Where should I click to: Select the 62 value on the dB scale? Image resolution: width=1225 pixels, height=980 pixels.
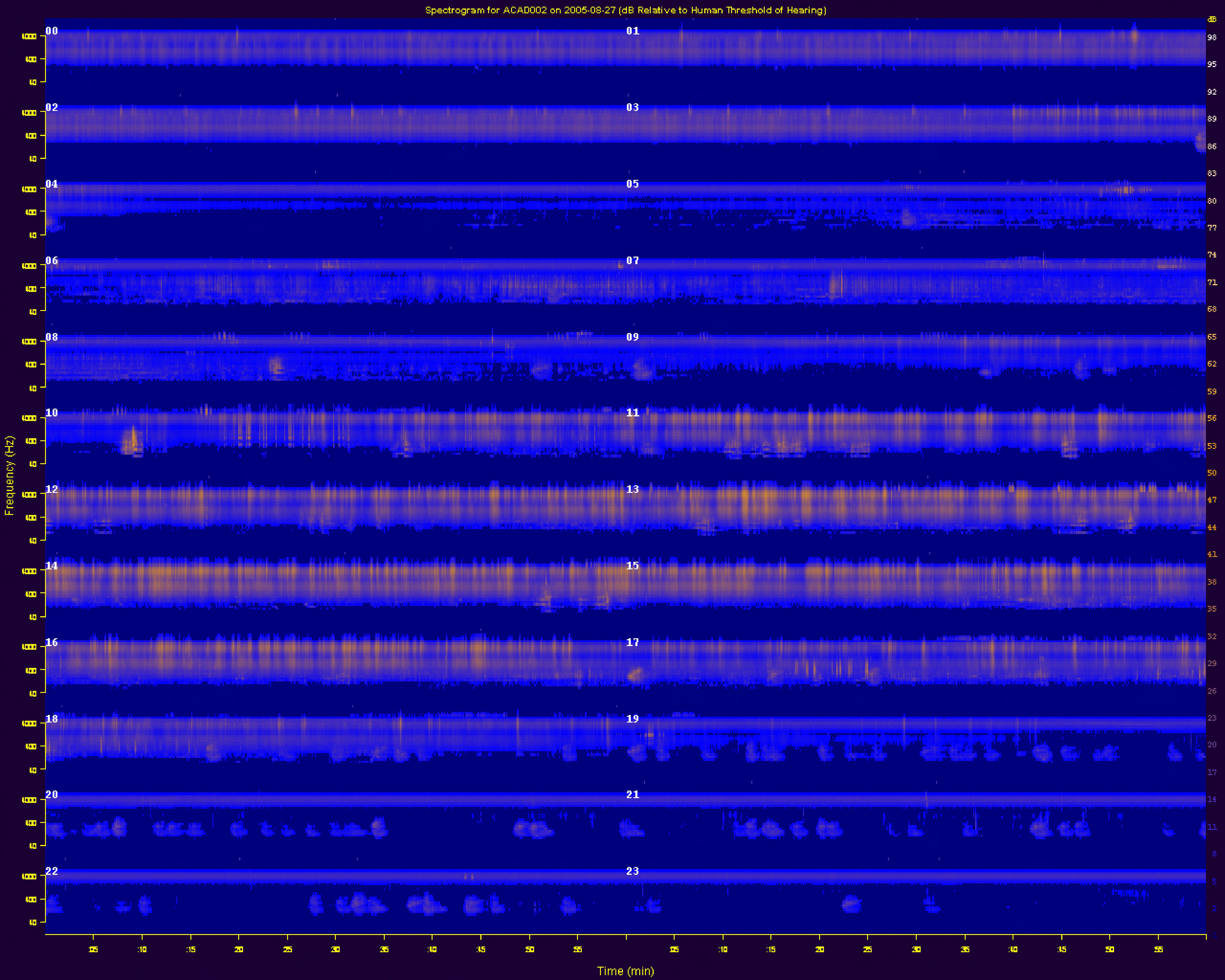[1212, 364]
